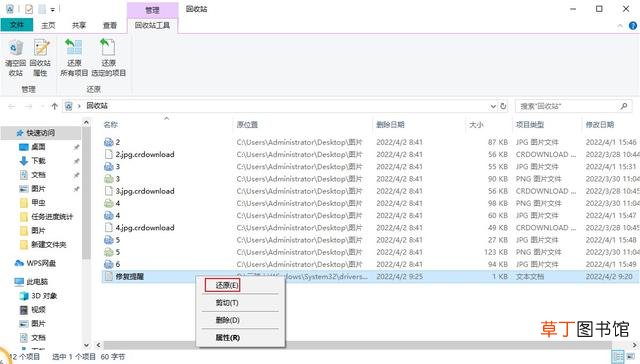
Task: Click the Forward navigation arrow
Action: pos(28,106)
